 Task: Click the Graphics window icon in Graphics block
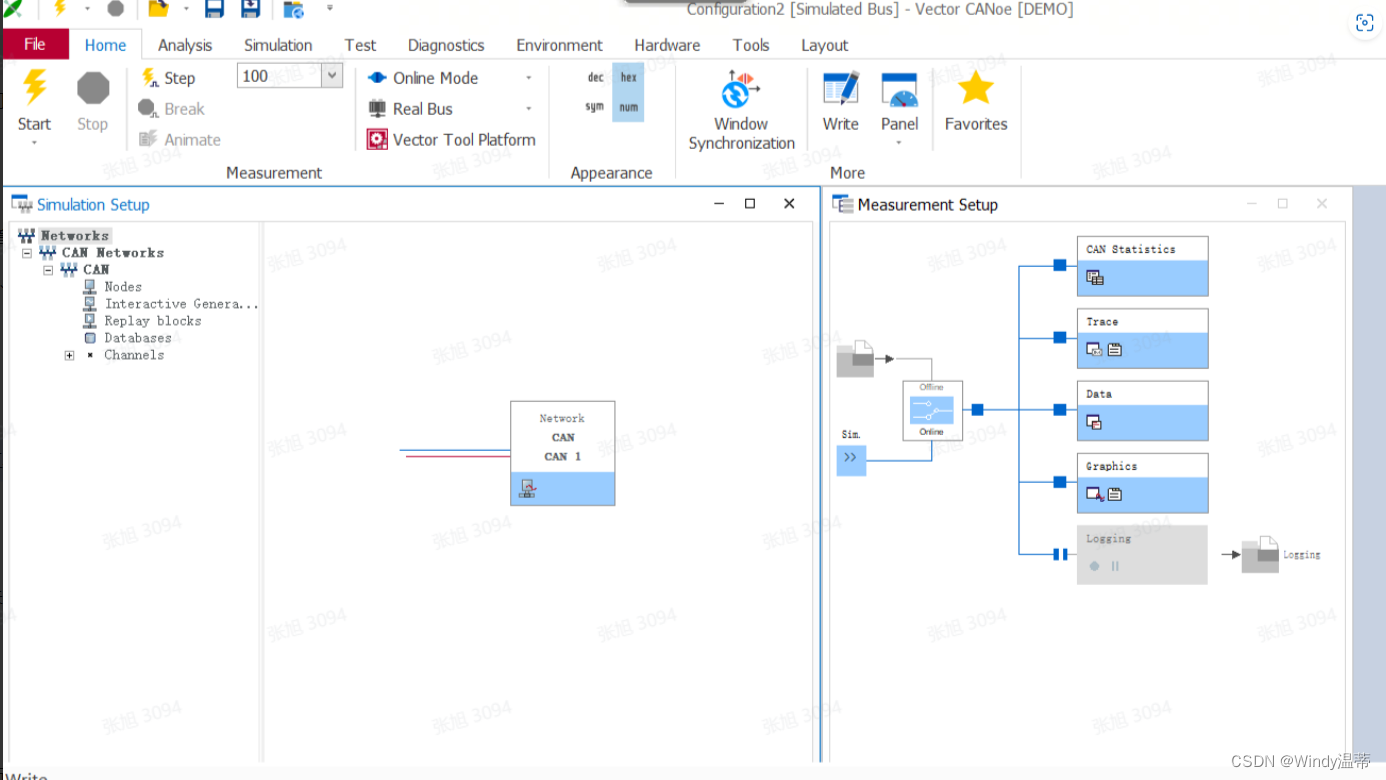pos(1095,494)
